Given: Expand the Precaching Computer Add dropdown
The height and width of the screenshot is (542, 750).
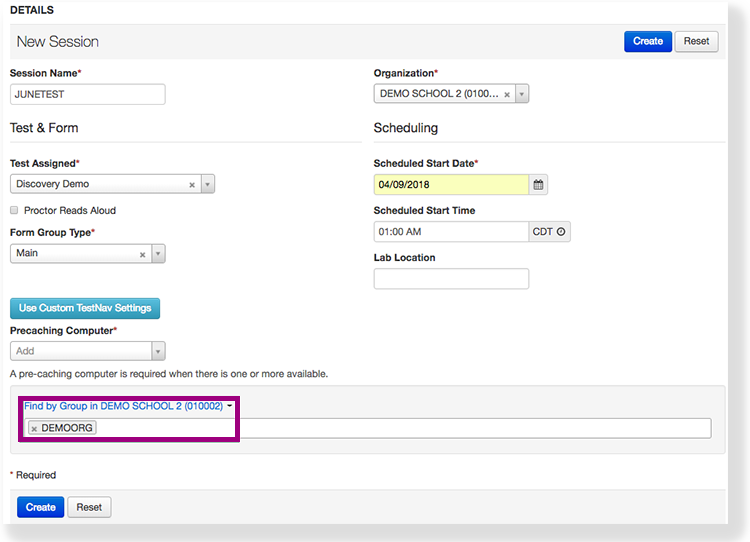Looking at the screenshot, I should pos(158,351).
